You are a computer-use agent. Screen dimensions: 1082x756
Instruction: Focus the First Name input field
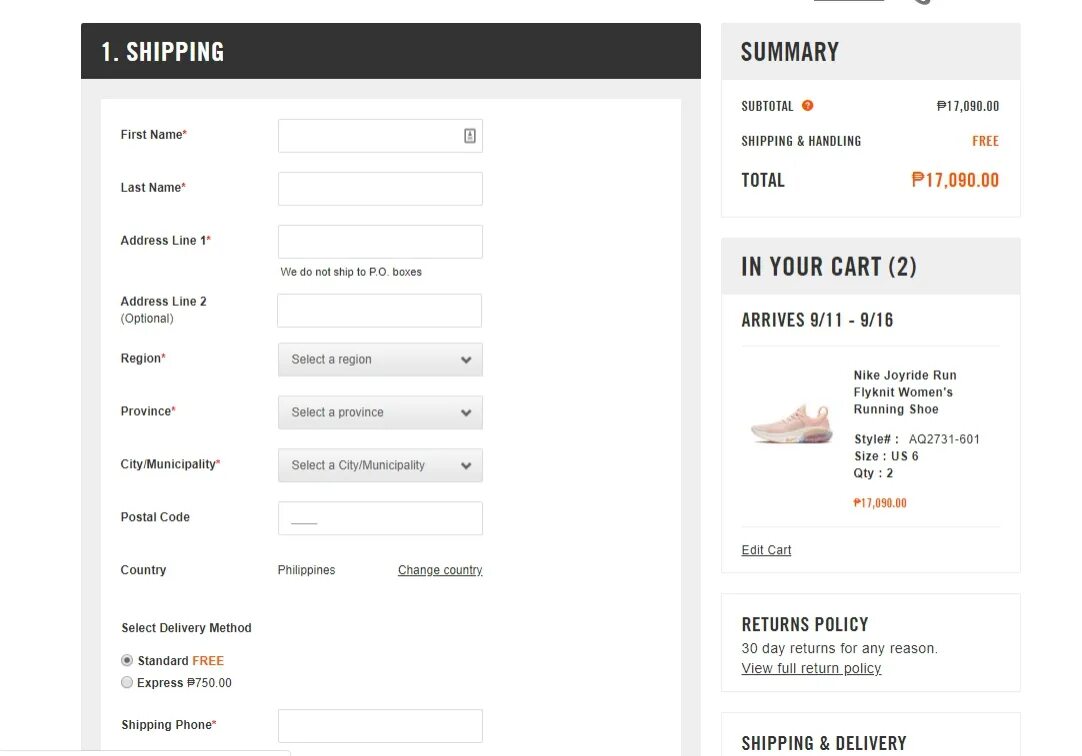point(368,136)
